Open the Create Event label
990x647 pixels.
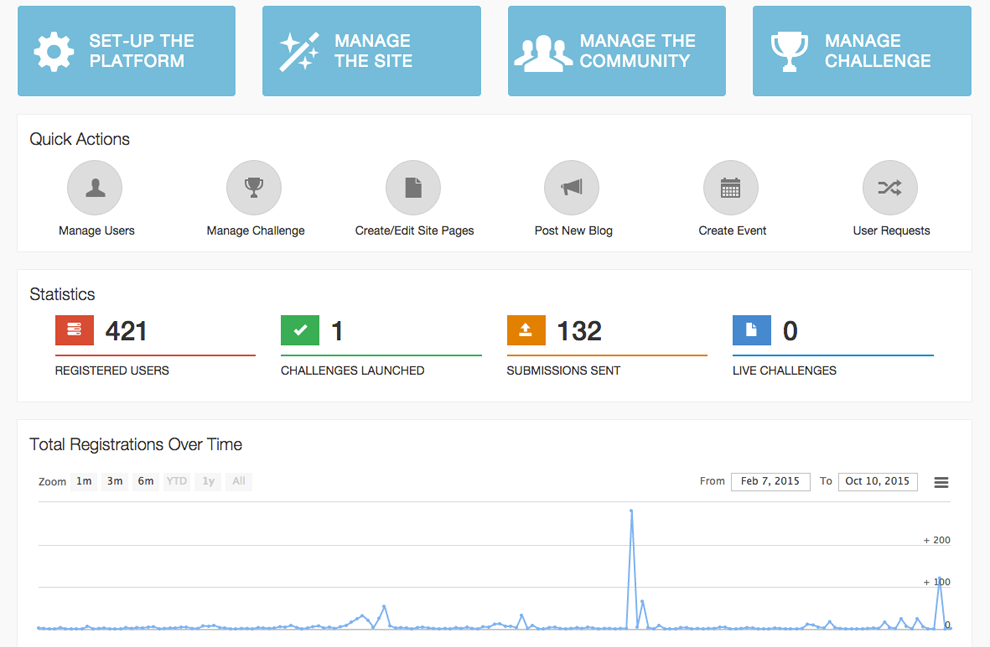(732, 230)
